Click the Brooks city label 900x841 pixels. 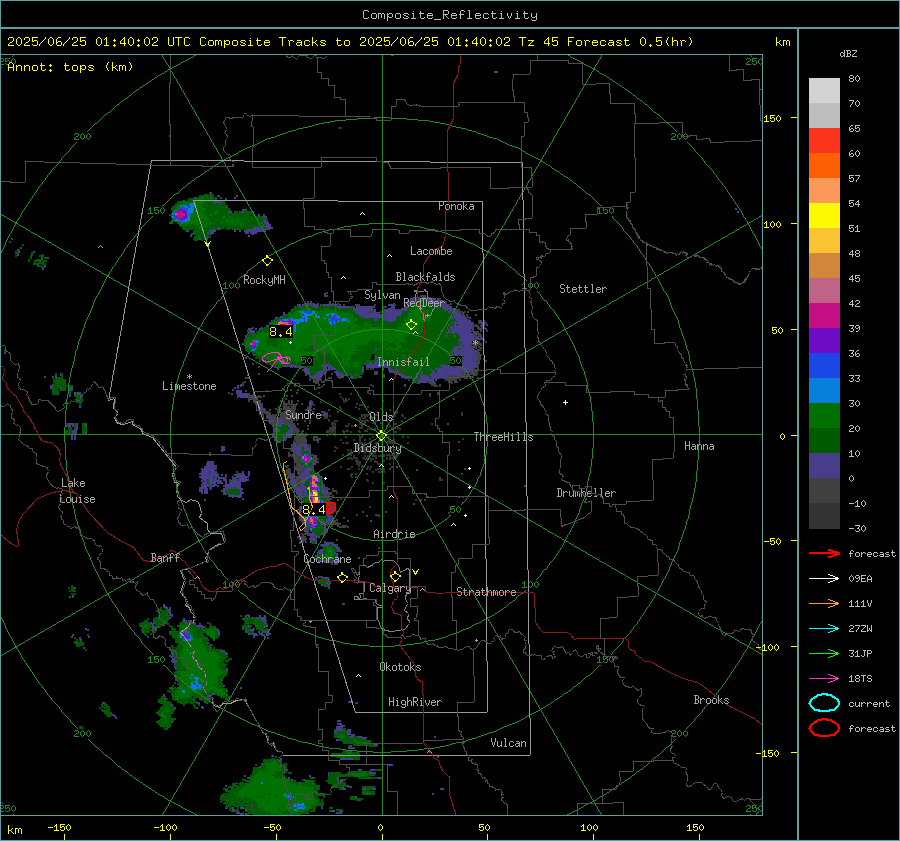[711, 700]
